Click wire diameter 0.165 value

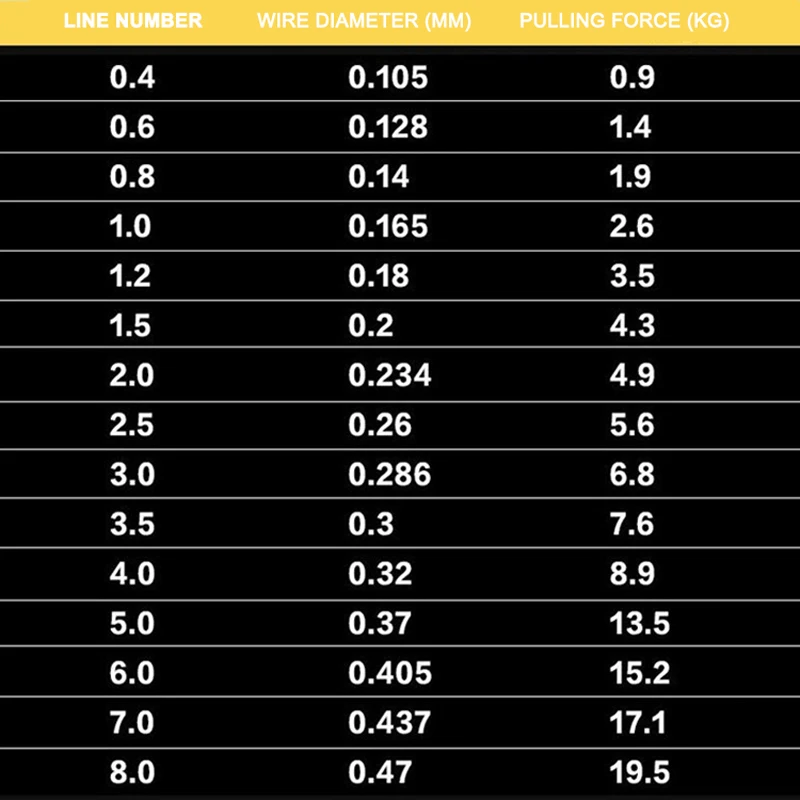(388, 227)
